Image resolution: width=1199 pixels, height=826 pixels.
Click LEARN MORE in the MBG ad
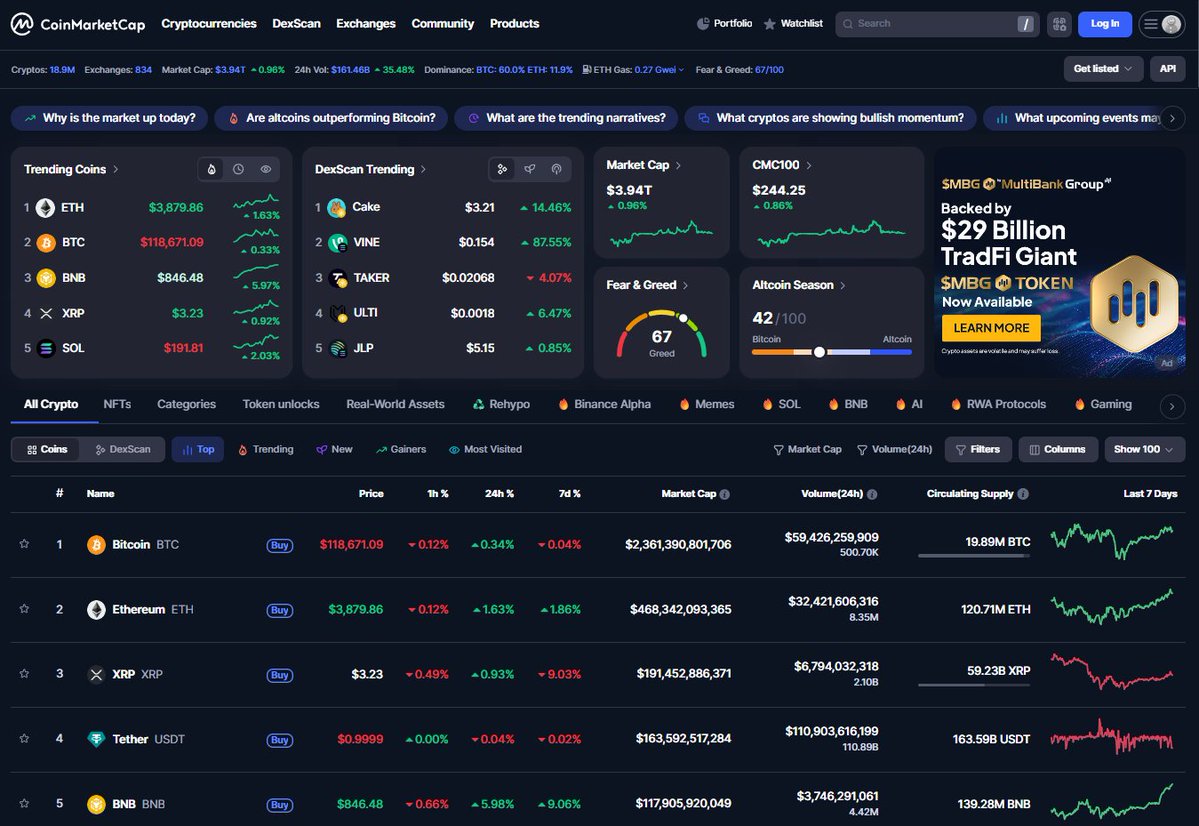point(991,328)
